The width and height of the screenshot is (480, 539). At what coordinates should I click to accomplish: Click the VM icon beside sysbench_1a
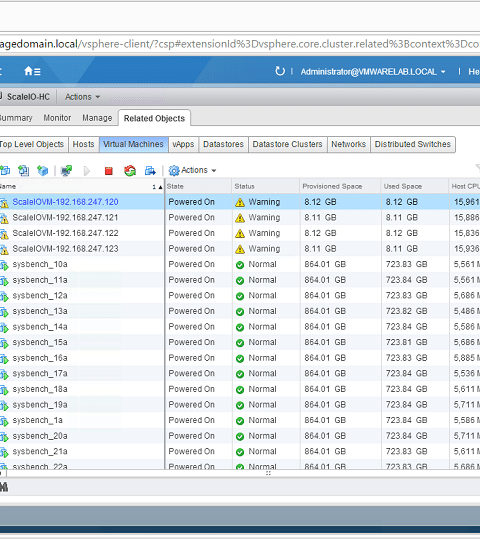[4, 421]
